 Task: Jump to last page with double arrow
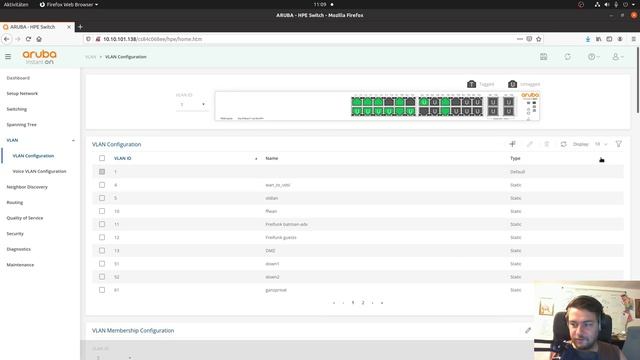(x=382, y=303)
